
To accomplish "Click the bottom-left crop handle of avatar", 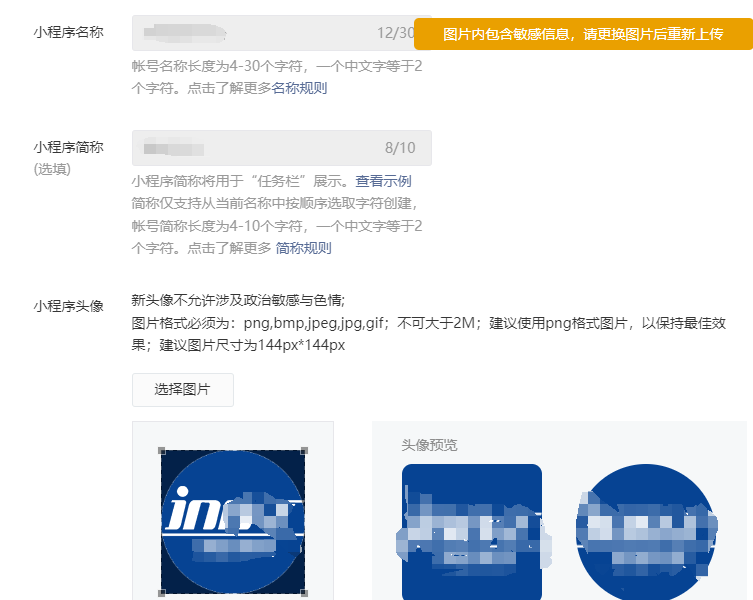I will tap(162, 593).
